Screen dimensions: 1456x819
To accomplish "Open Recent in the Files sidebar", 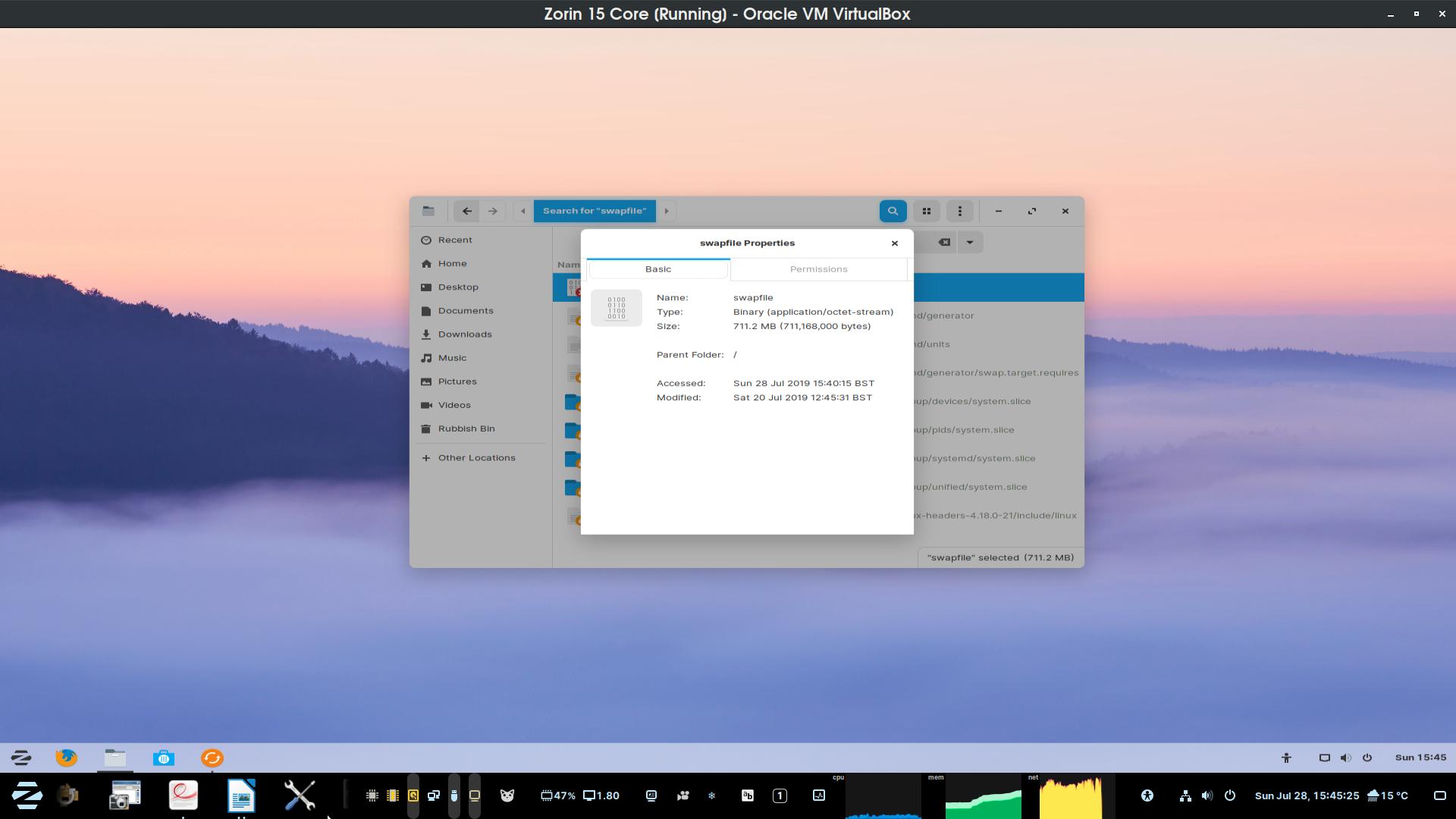I will tap(482, 240).
